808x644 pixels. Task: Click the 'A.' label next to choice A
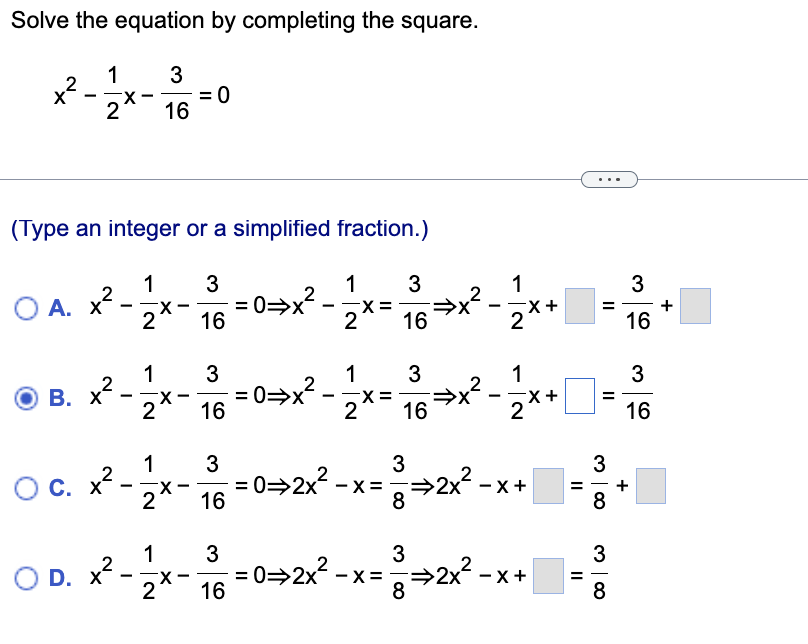(58, 307)
